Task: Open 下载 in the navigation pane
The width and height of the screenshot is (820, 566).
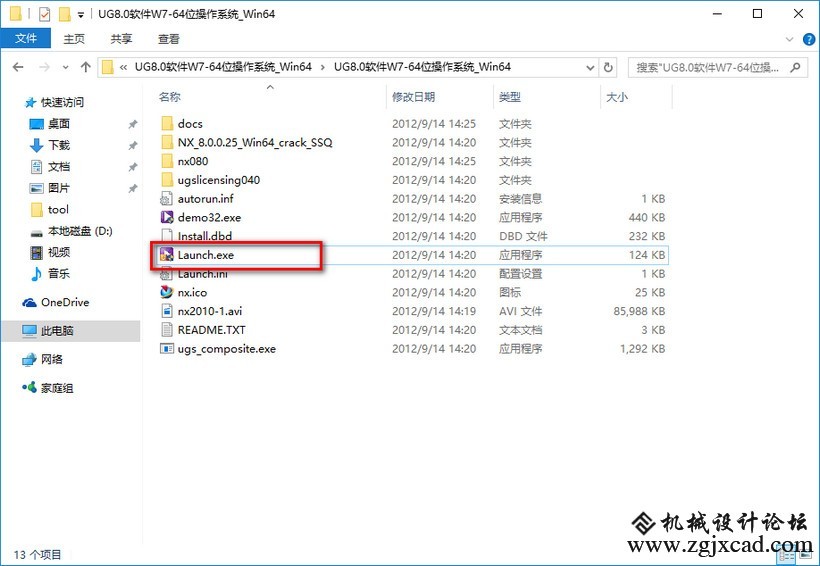Action: [x=59, y=145]
